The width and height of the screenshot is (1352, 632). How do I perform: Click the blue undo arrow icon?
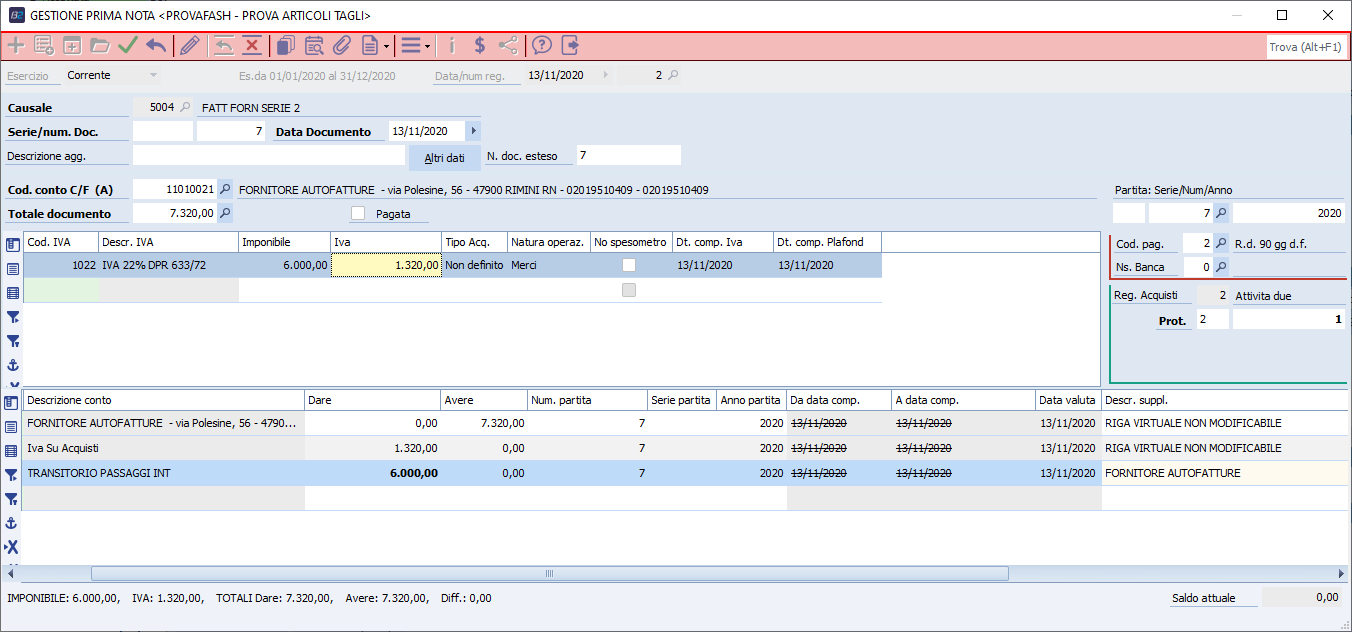[156, 45]
